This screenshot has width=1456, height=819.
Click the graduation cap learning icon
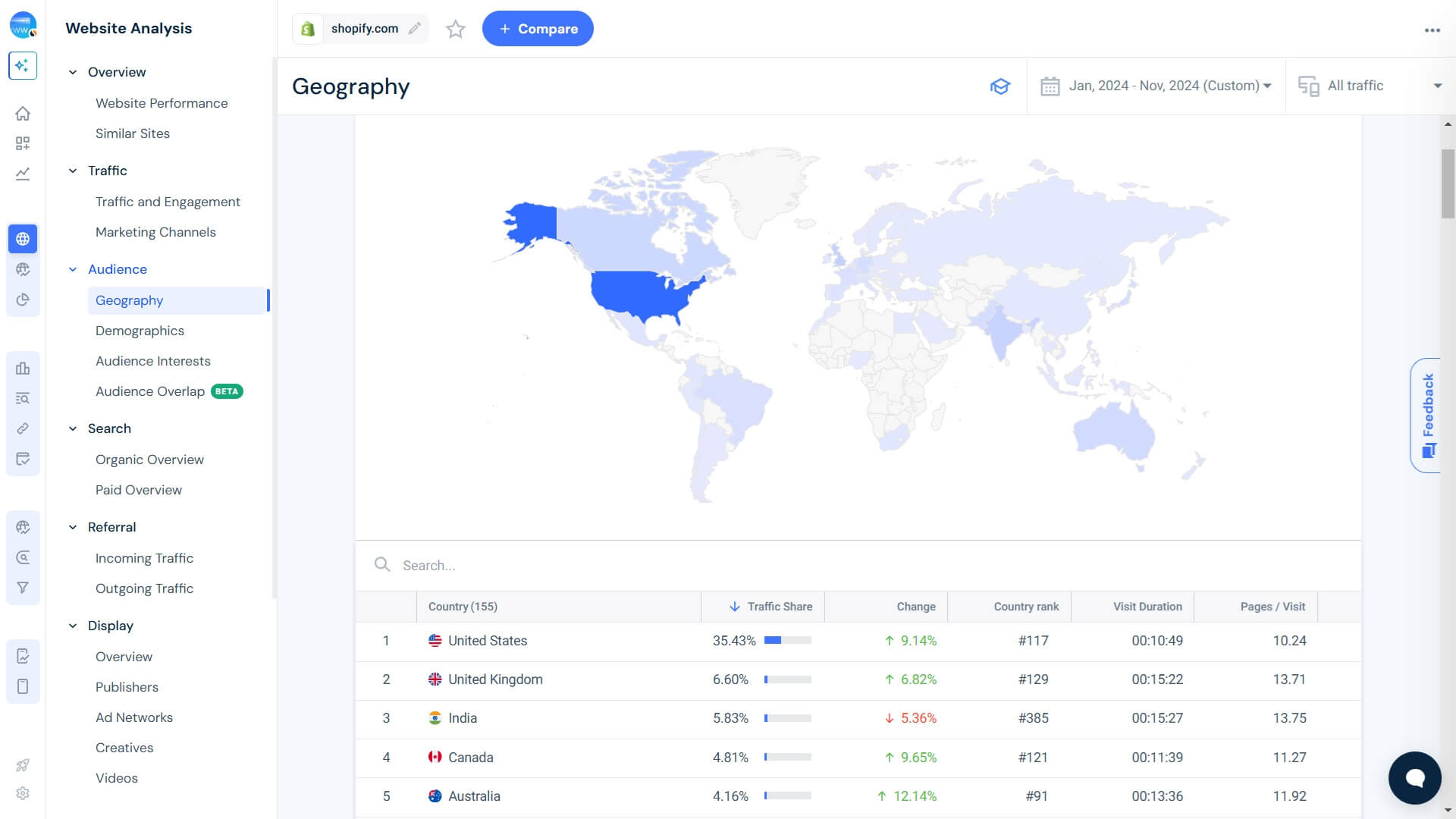click(1000, 86)
